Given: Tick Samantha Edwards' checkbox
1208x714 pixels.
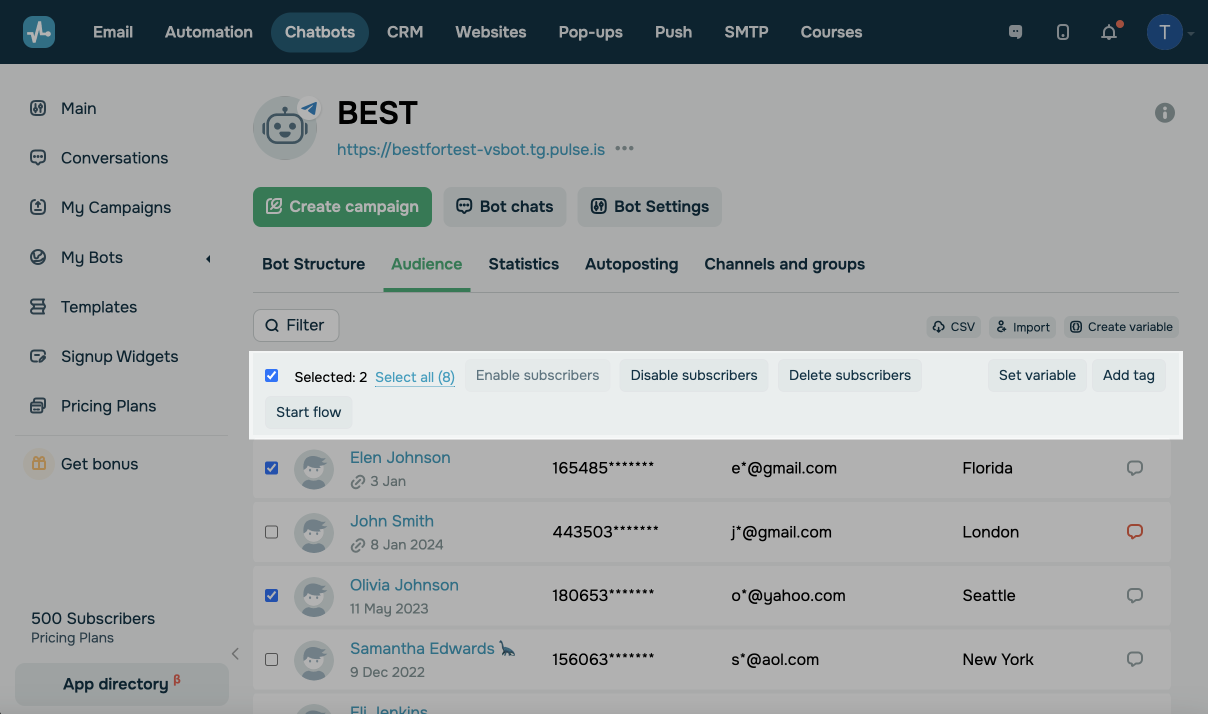Looking at the screenshot, I should 271,659.
